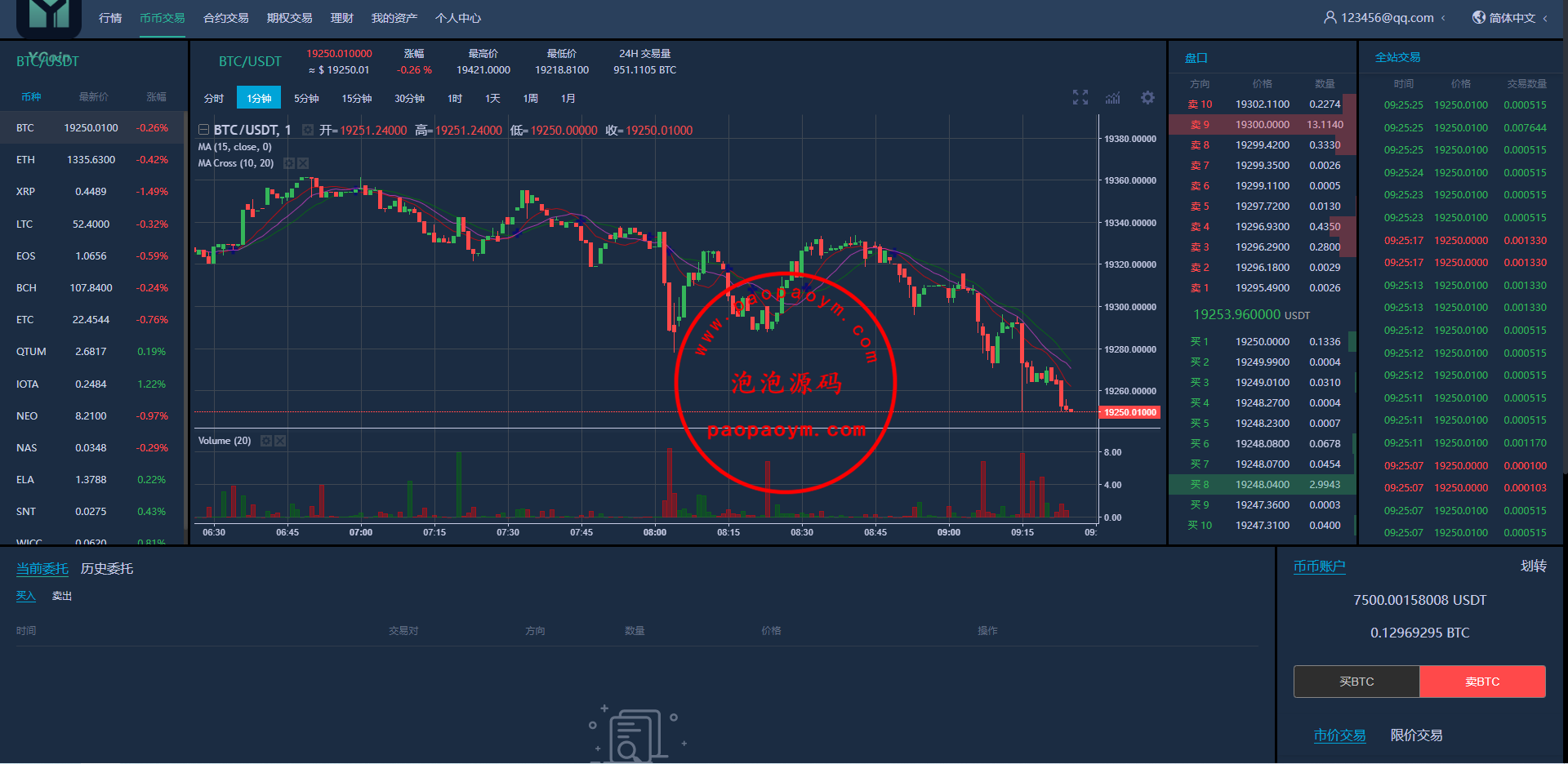
Task: Choose the 30分钟 chart interval
Action: [409, 98]
